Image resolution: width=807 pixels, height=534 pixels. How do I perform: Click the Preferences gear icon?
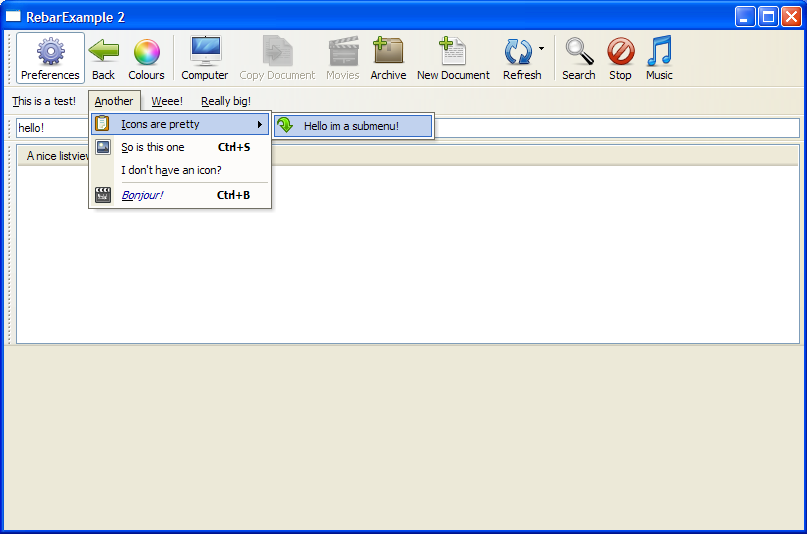pyautogui.click(x=50, y=51)
